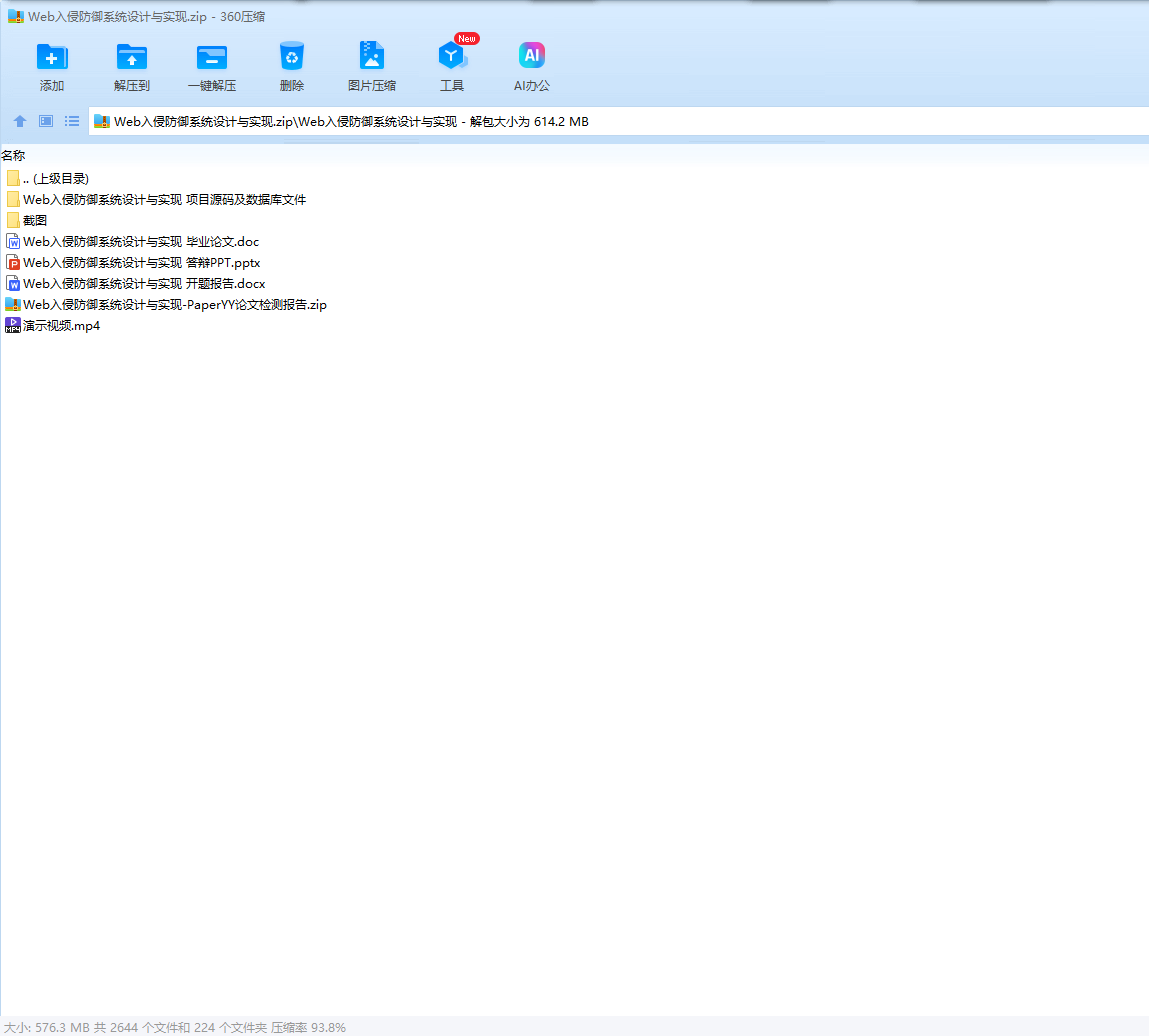The image size is (1149, 1036).
Task: Click the parent directory folder icon
Action: click(x=12, y=179)
